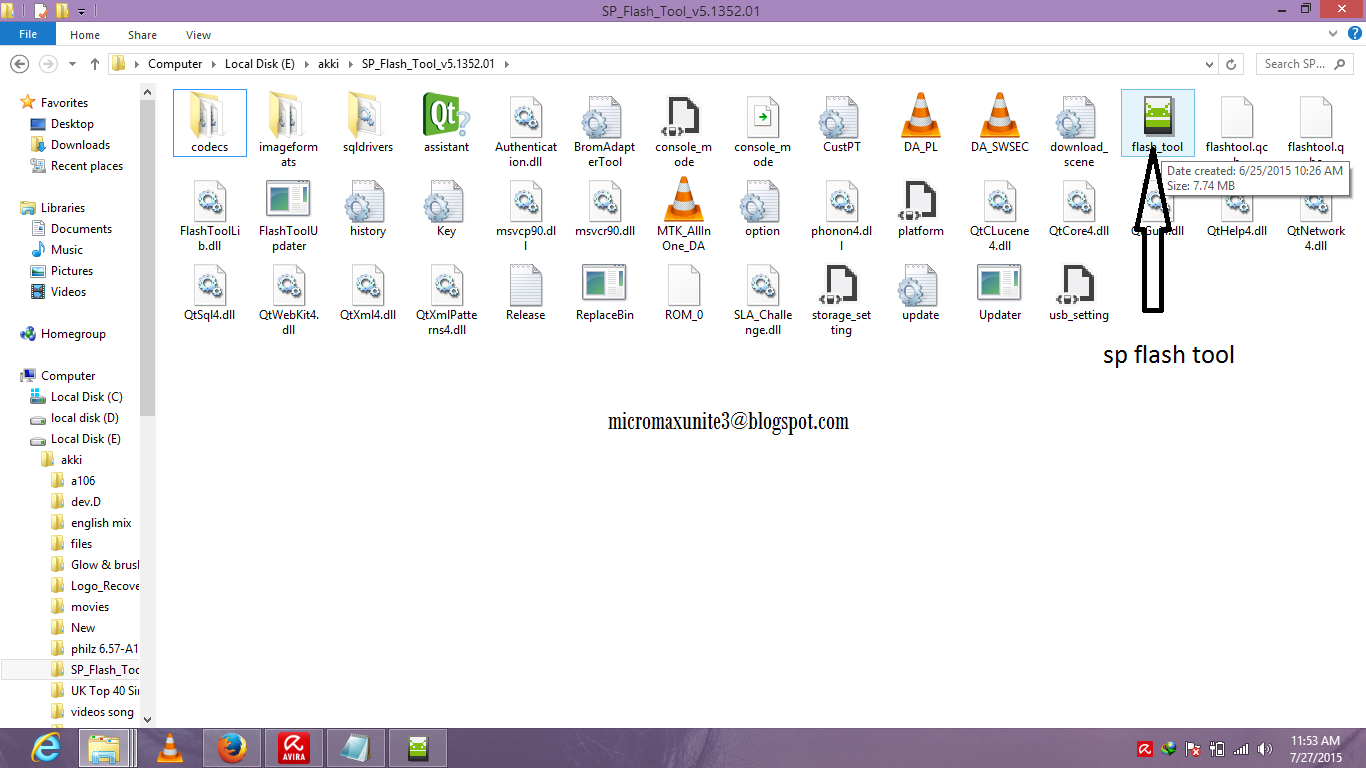Click the Local Disk (E) breadcrumb
Image resolution: width=1366 pixels, height=768 pixels.
tap(260, 64)
